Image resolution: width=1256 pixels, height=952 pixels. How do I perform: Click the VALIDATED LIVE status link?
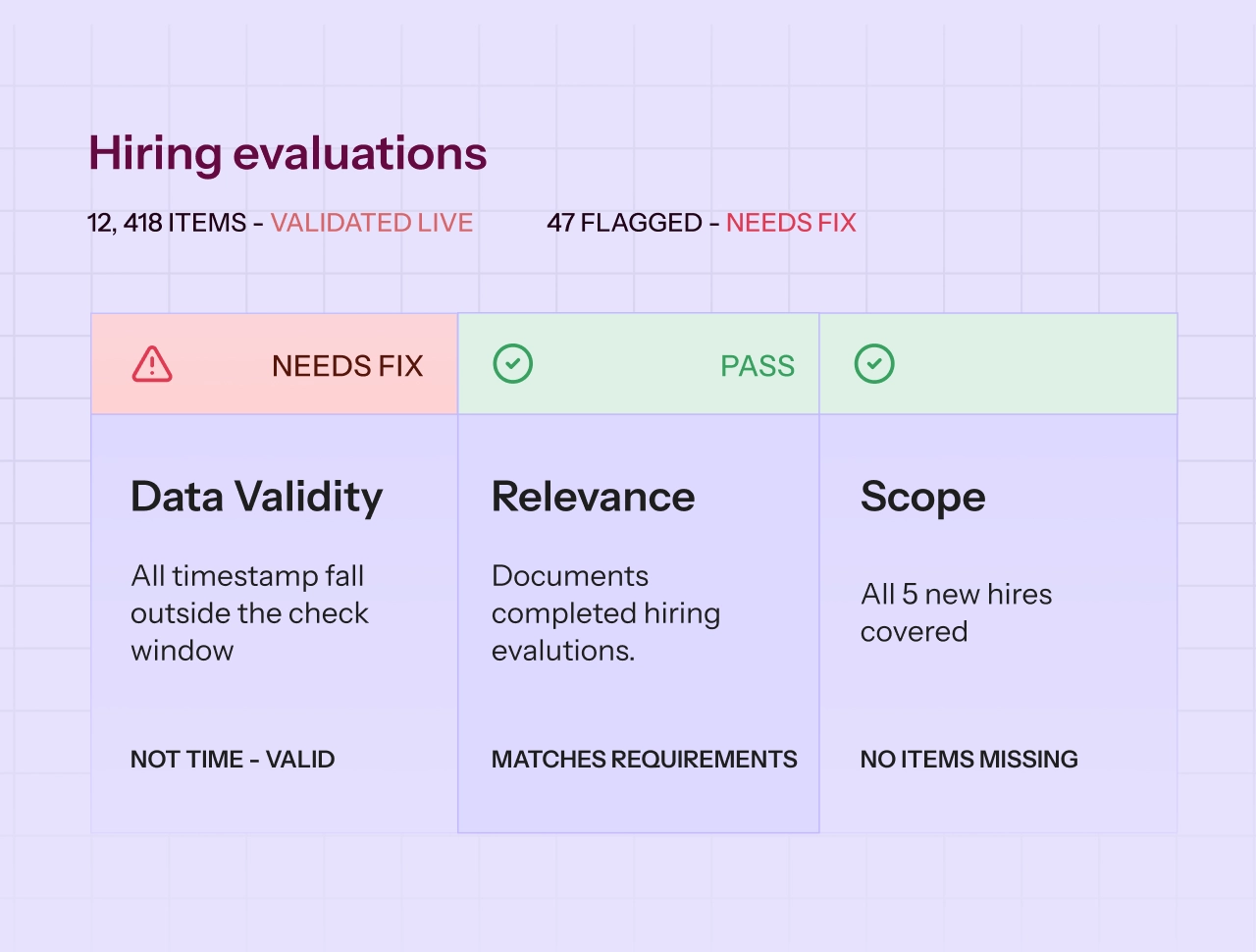point(372,223)
